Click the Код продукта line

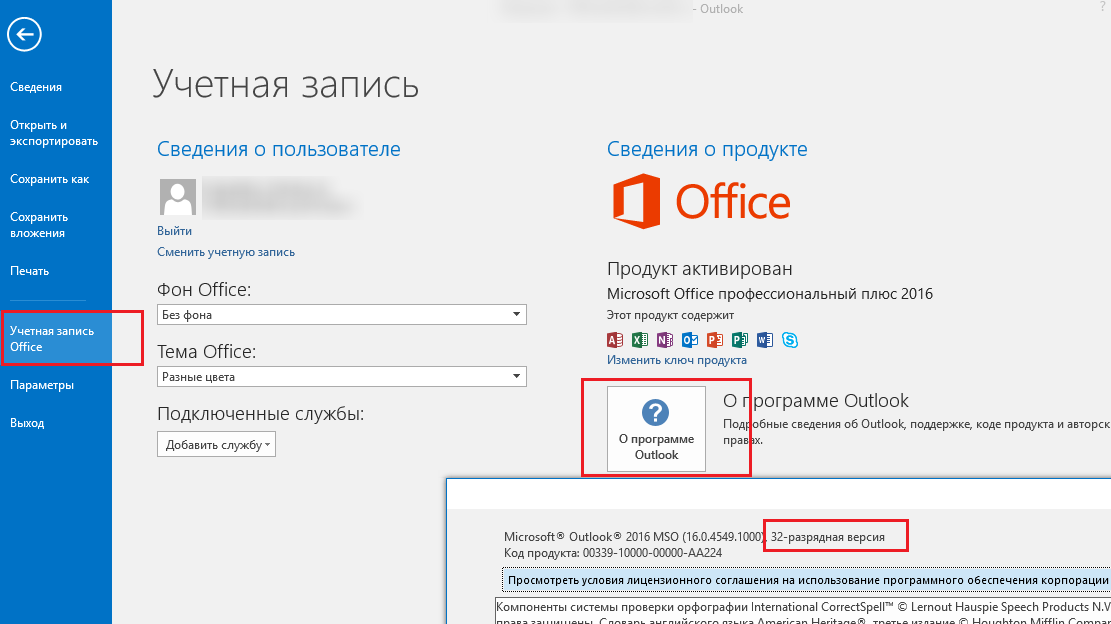[613, 553]
